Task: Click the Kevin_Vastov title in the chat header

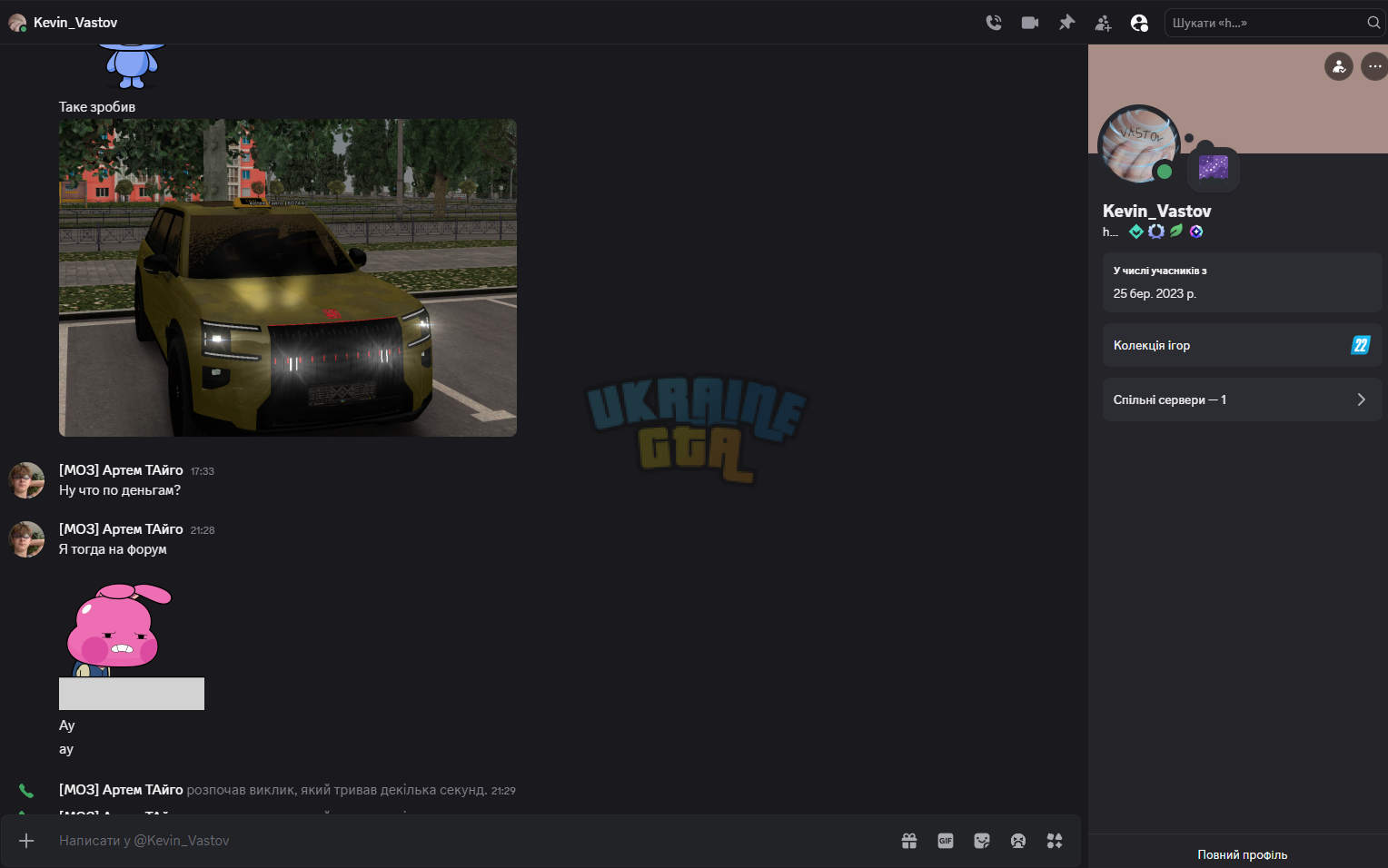Action: 75,23
